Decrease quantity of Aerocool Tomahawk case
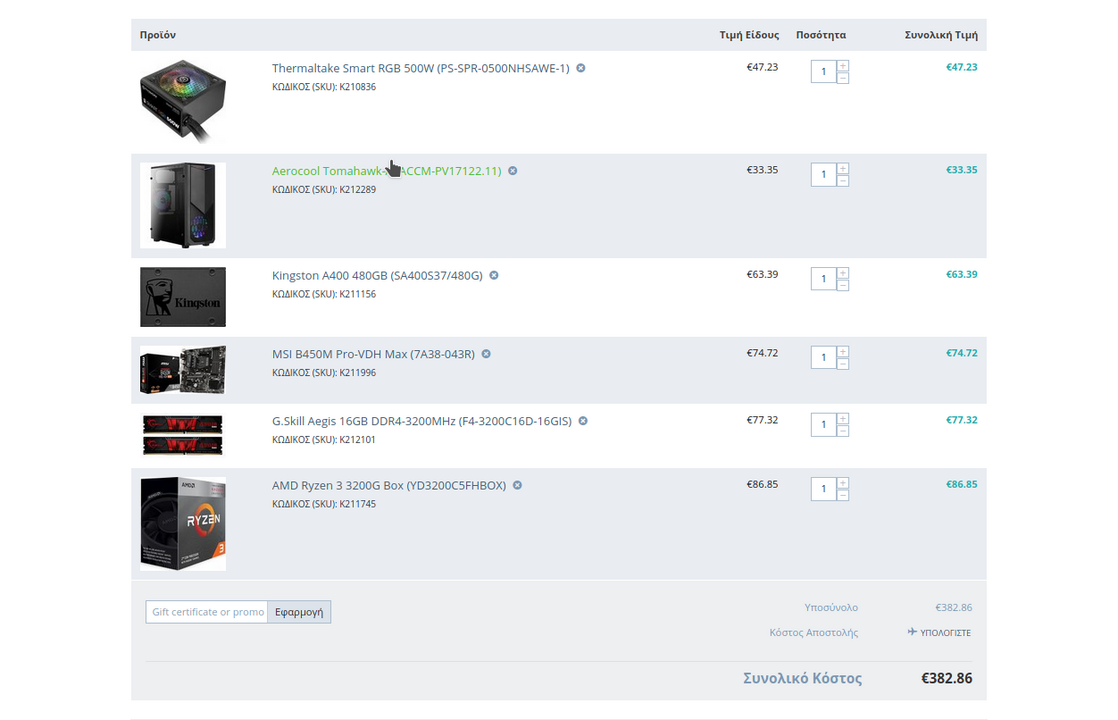1118x720 pixels. 843,180
